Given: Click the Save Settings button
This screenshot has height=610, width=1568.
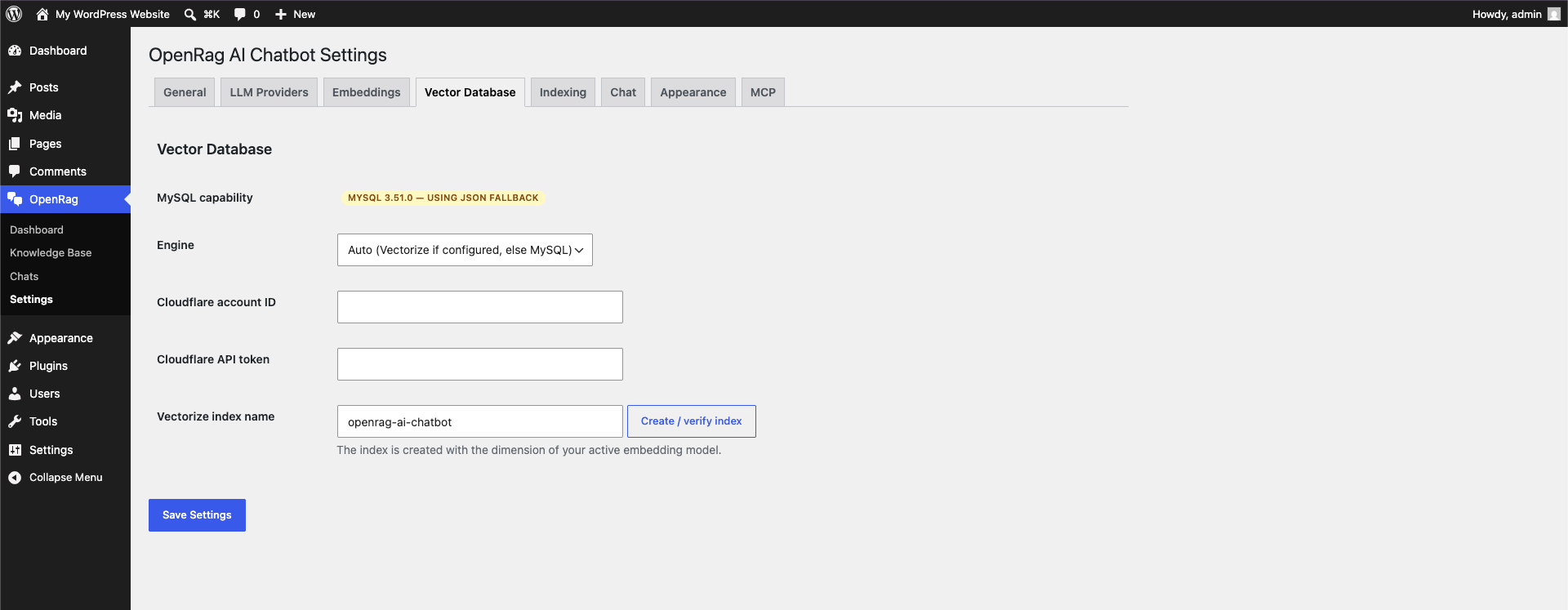Looking at the screenshot, I should click(x=197, y=515).
